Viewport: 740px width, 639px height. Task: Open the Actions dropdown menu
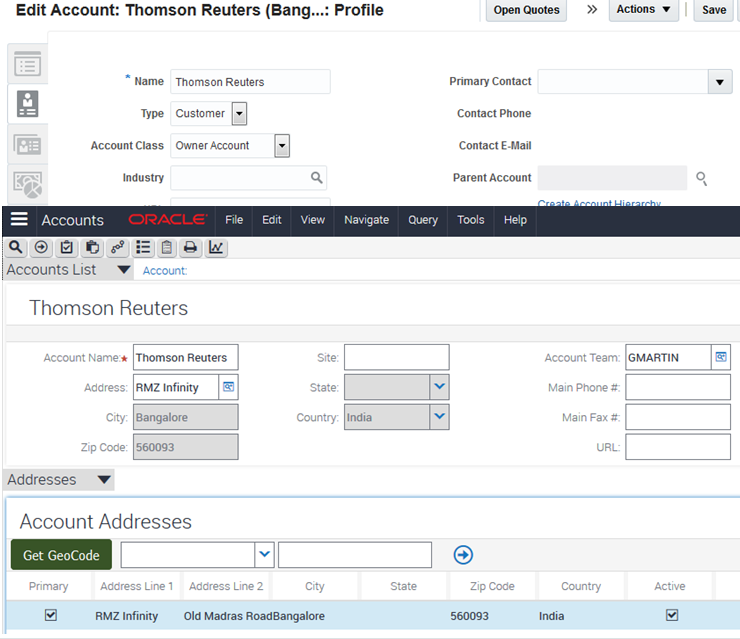pos(643,9)
